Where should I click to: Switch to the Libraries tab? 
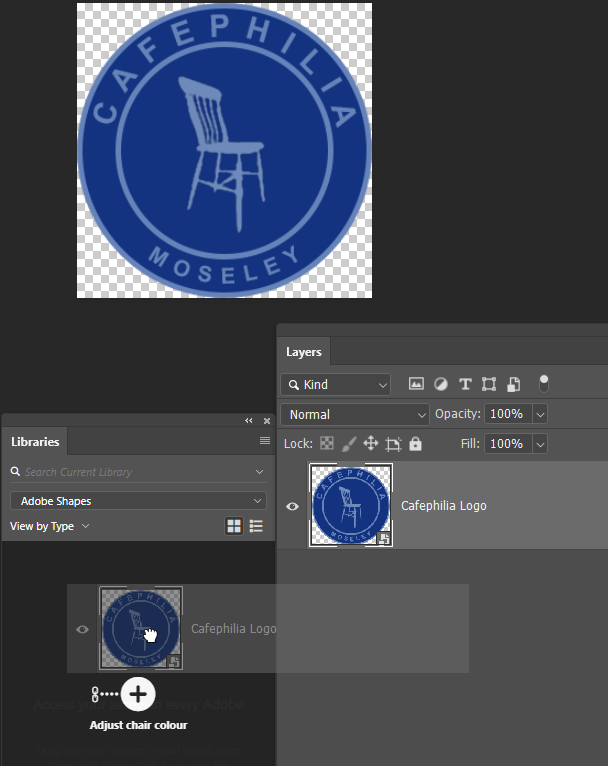click(x=35, y=442)
